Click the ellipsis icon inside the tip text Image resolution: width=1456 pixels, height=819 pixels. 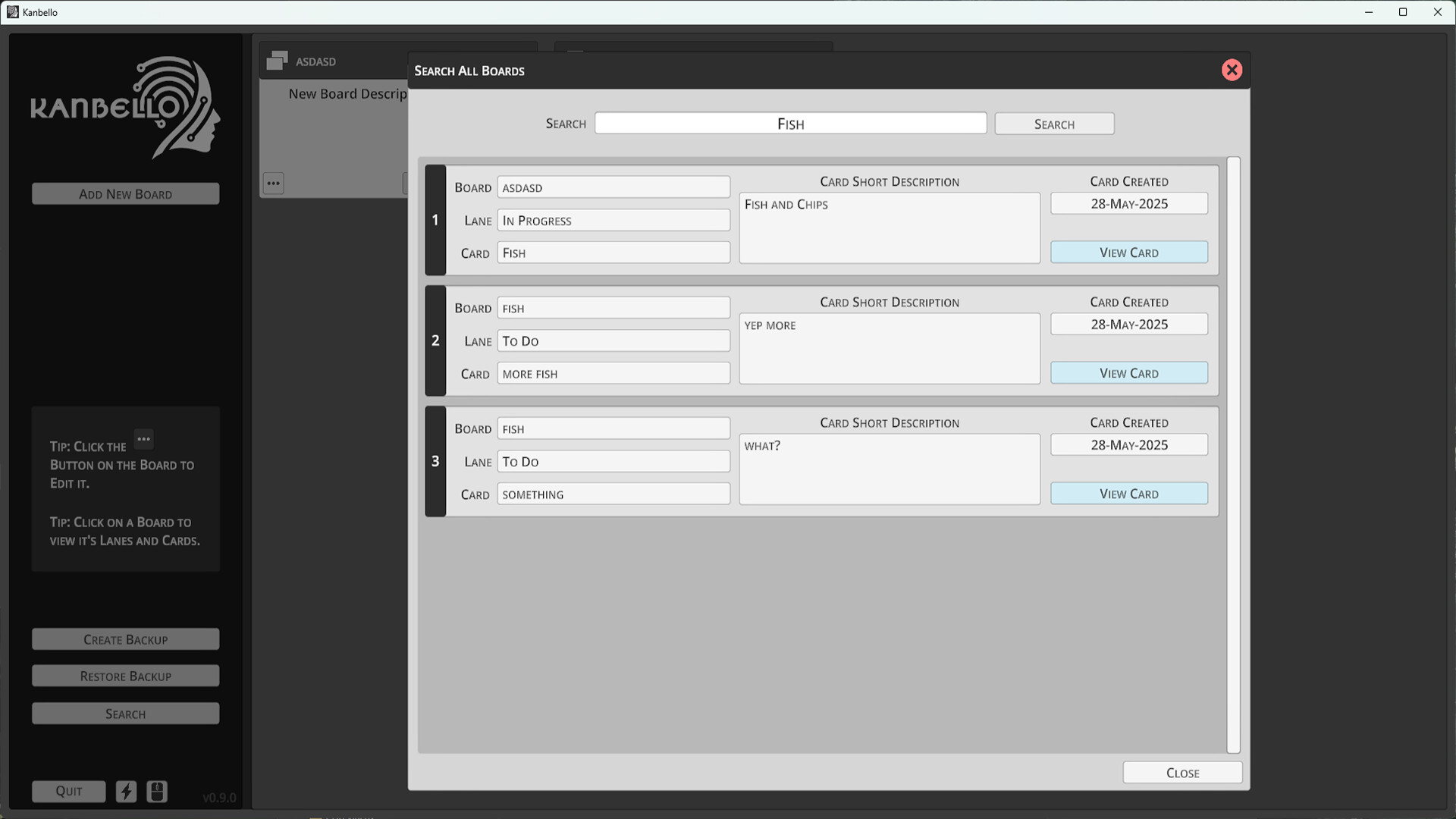[x=143, y=439]
